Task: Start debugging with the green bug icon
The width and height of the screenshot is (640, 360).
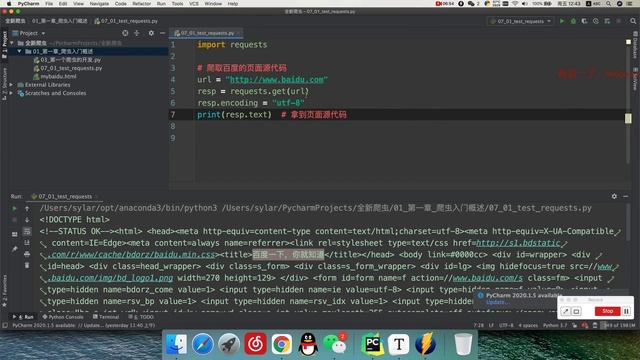Action: coord(573,21)
